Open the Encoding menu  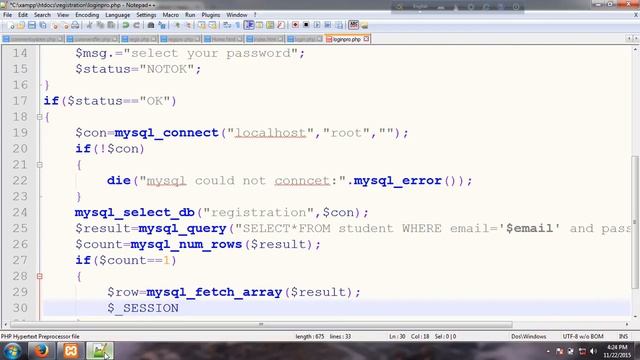tap(87, 15)
